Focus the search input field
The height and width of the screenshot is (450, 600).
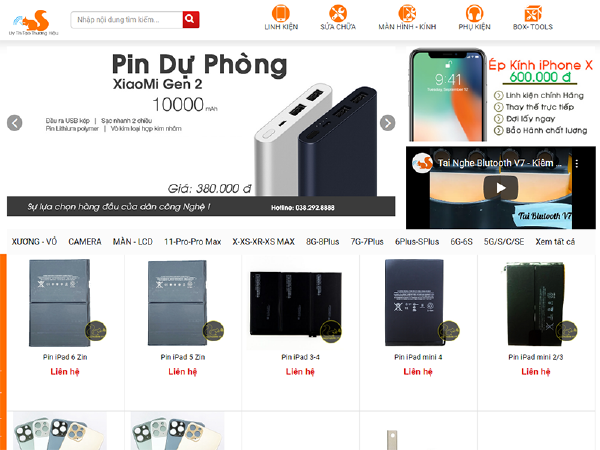pos(127,20)
